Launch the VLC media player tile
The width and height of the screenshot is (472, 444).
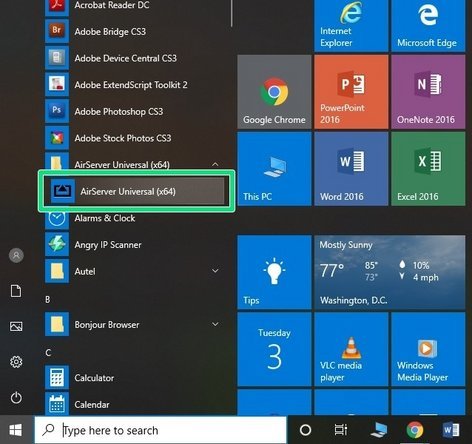[x=351, y=349]
